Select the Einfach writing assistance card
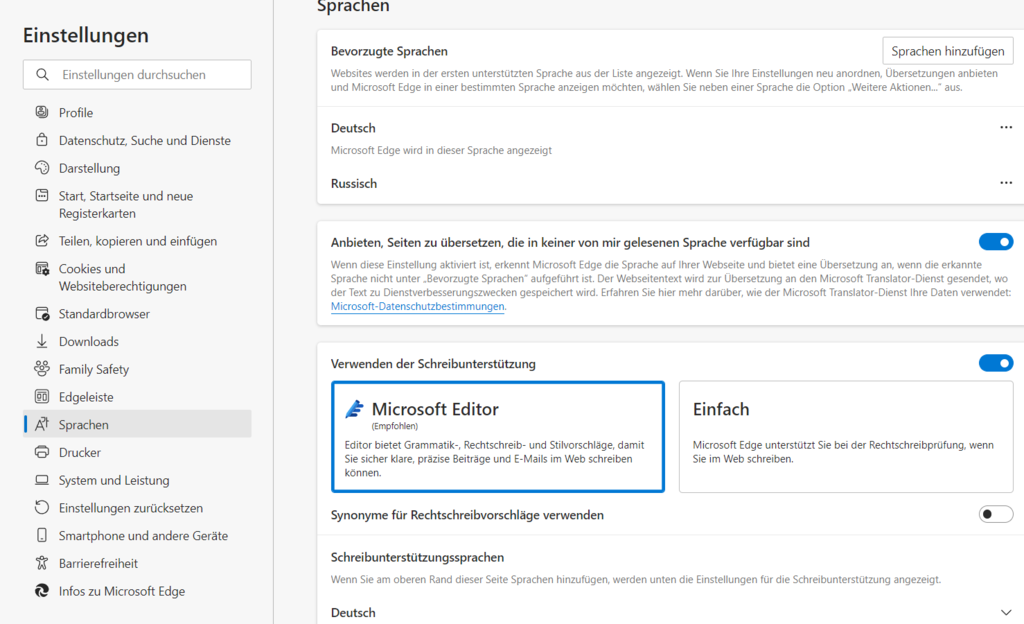Screen dimensions: 1024x624 click(846, 437)
